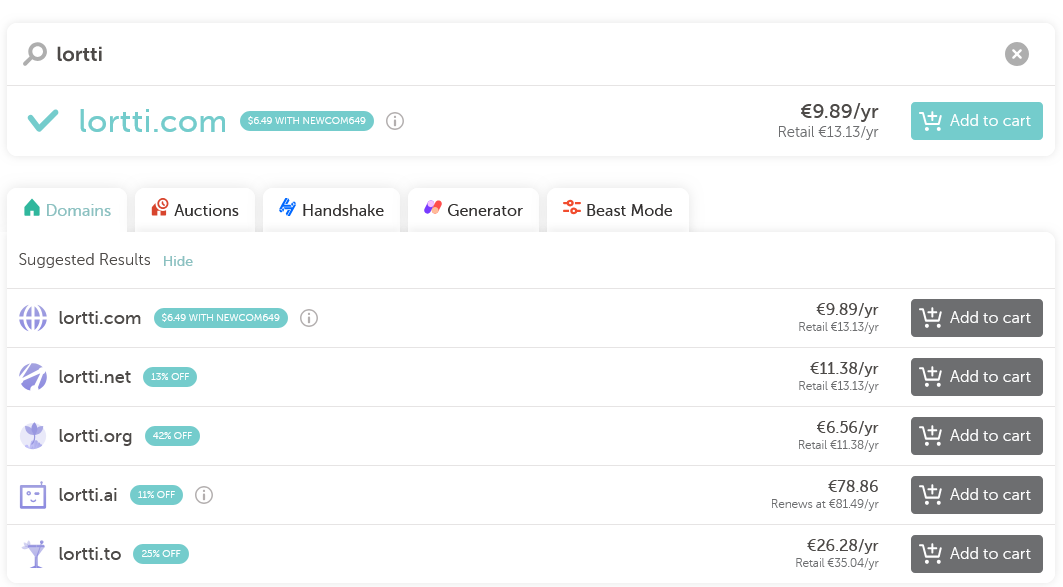Click the 42% OFF badge on lortti.org
1063x587 pixels.
pos(172,436)
